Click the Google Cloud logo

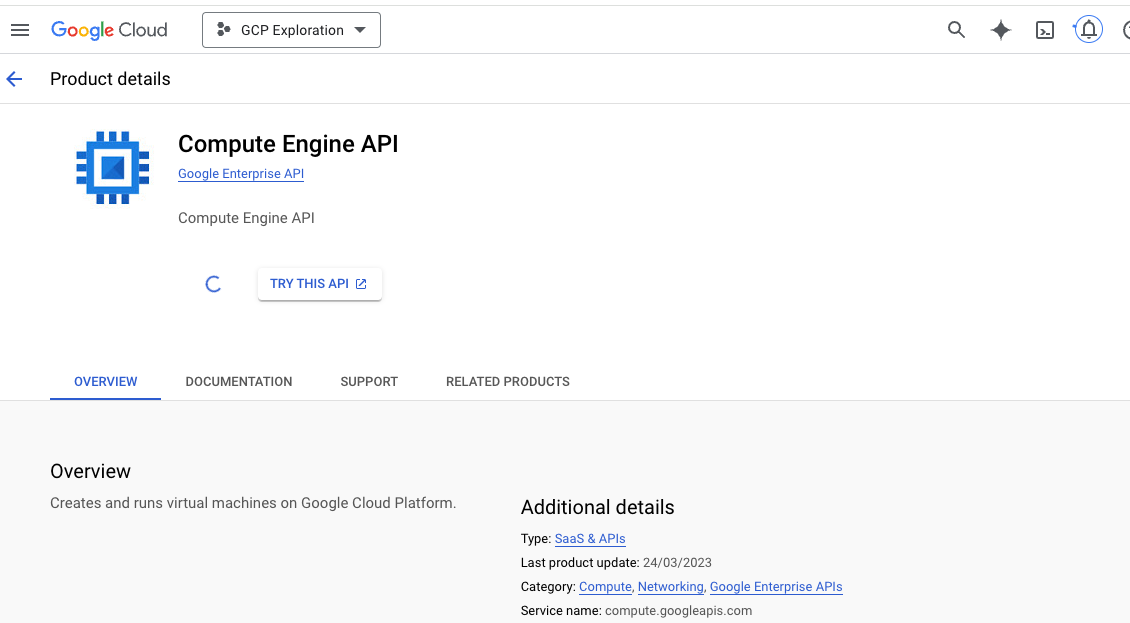[109, 30]
